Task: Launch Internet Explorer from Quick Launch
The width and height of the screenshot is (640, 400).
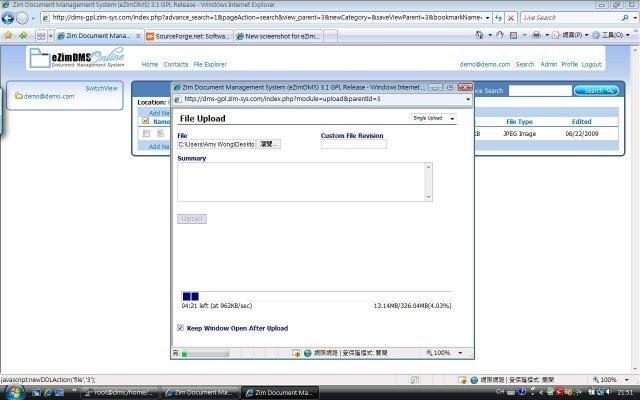Action: click(x=48, y=393)
